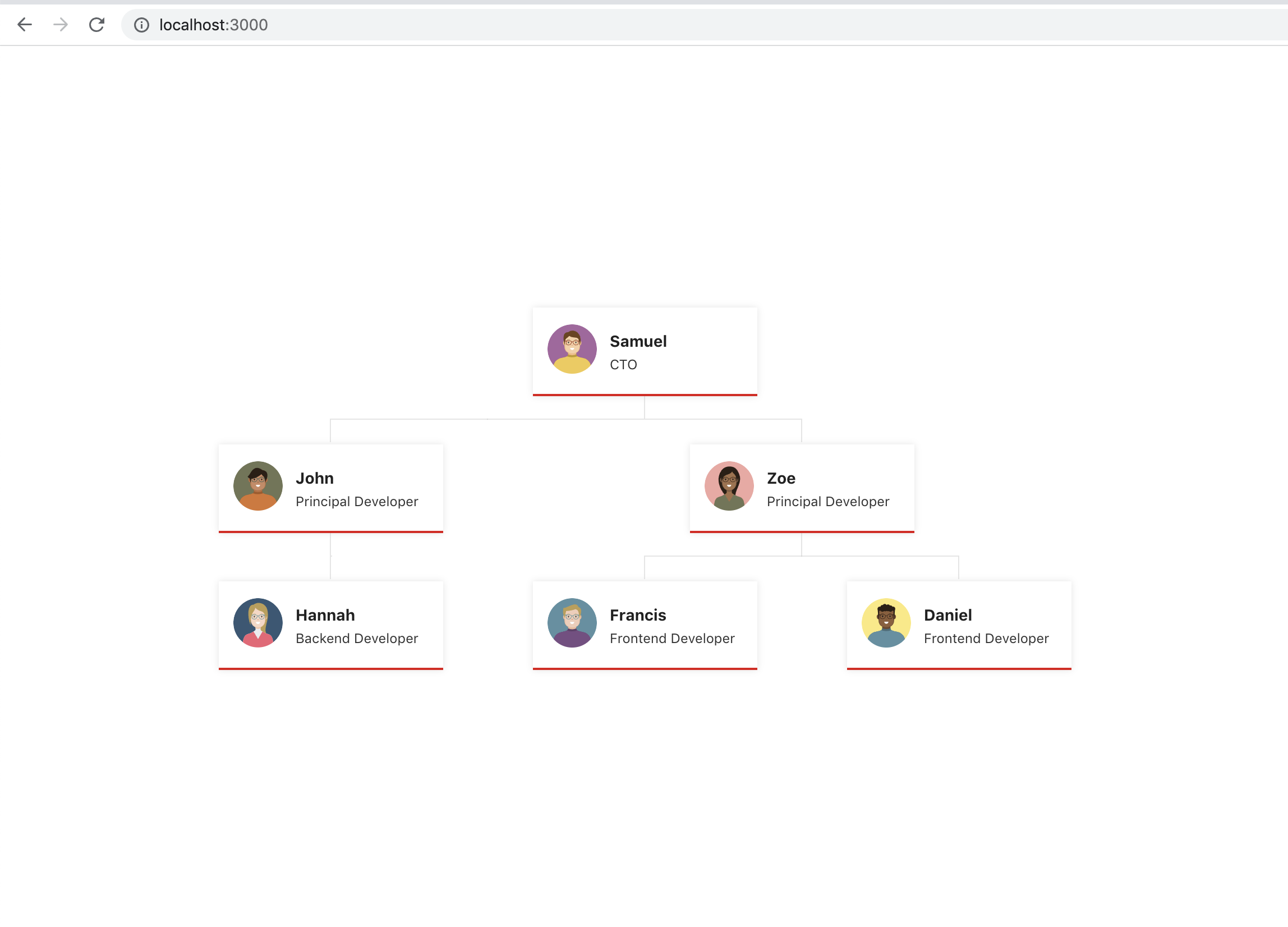
Task: Click Principal Developer under John
Action: pyautogui.click(x=357, y=502)
